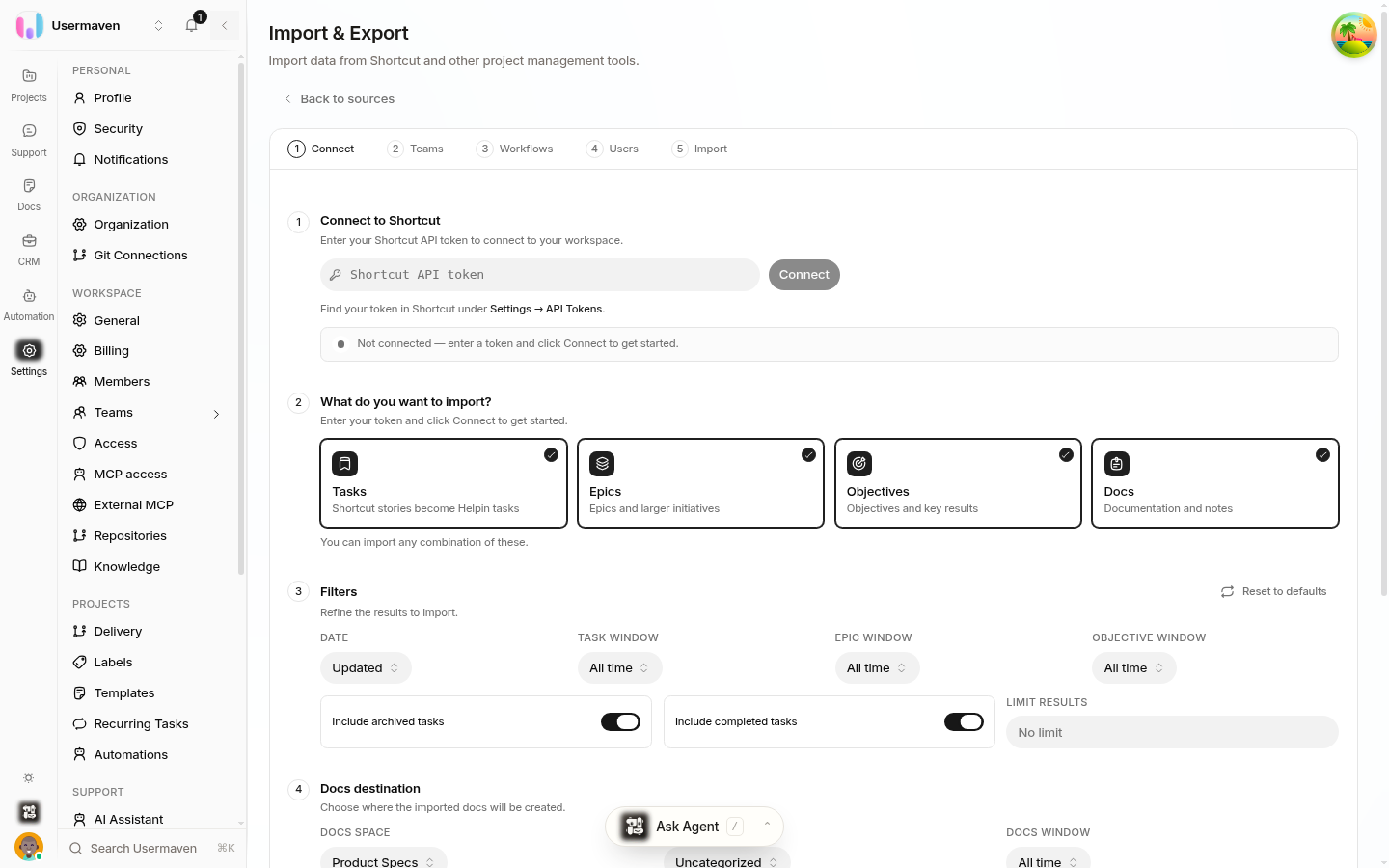
Task: Click the Labels tag icon
Action: (x=80, y=663)
